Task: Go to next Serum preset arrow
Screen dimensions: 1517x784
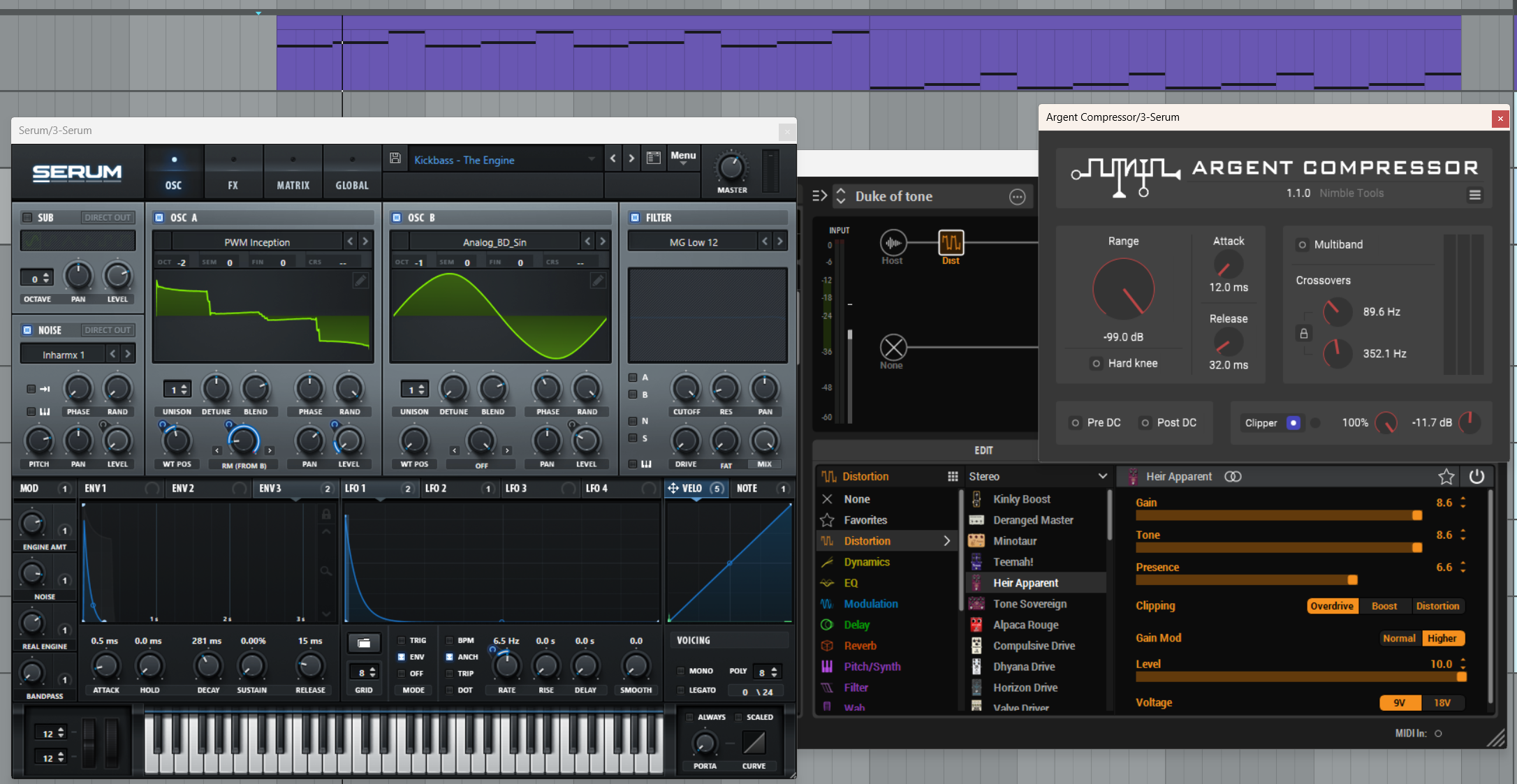Action: coord(631,158)
